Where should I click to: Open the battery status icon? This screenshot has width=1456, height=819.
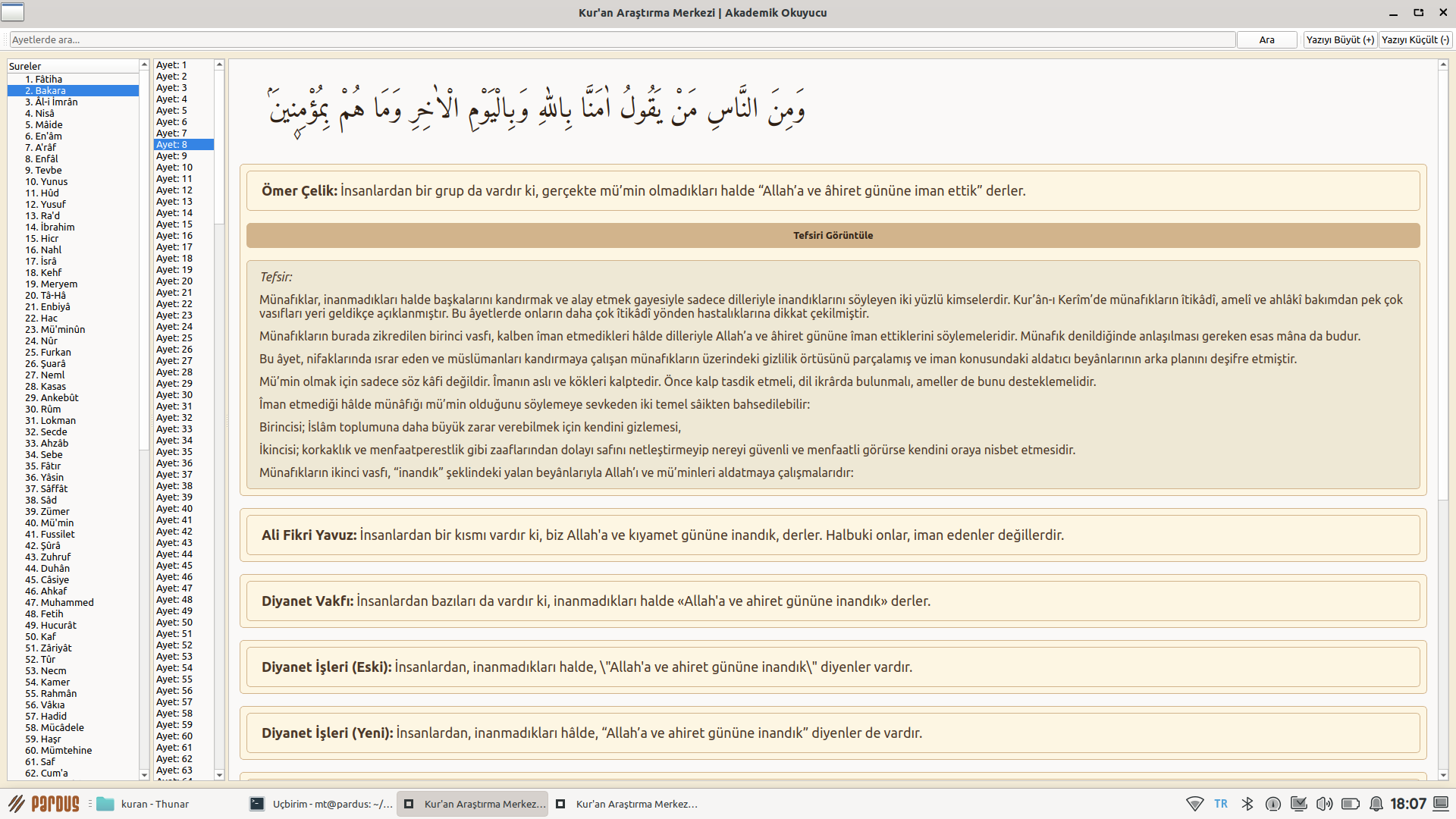click(1350, 804)
